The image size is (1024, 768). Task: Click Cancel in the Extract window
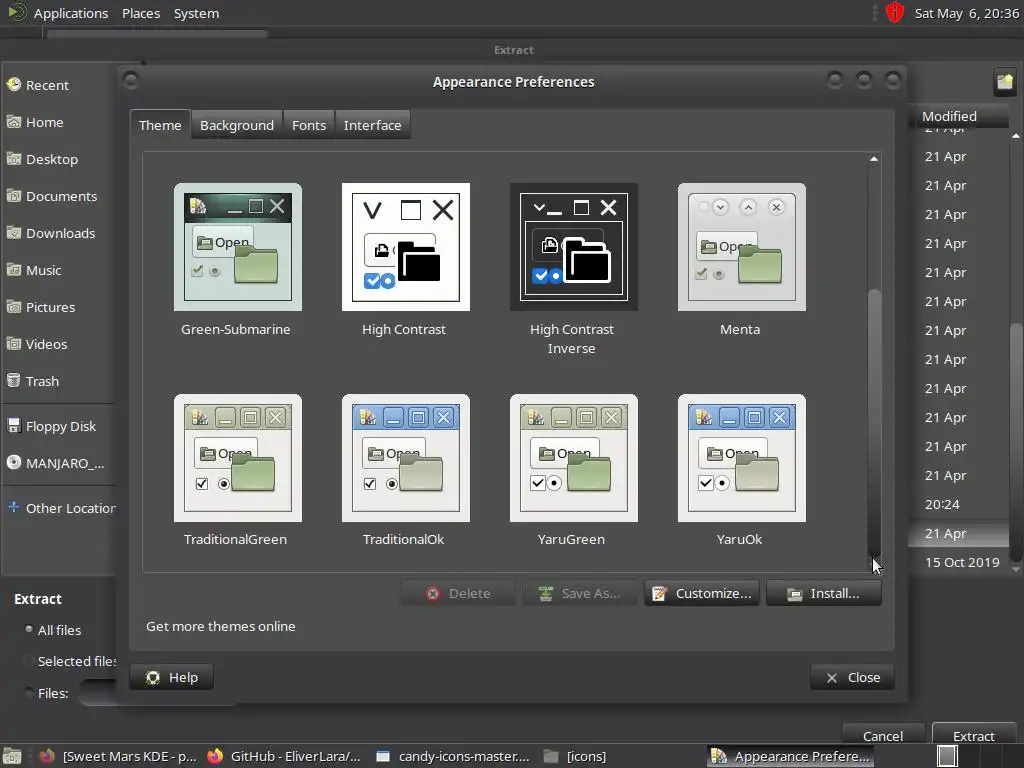tap(883, 736)
